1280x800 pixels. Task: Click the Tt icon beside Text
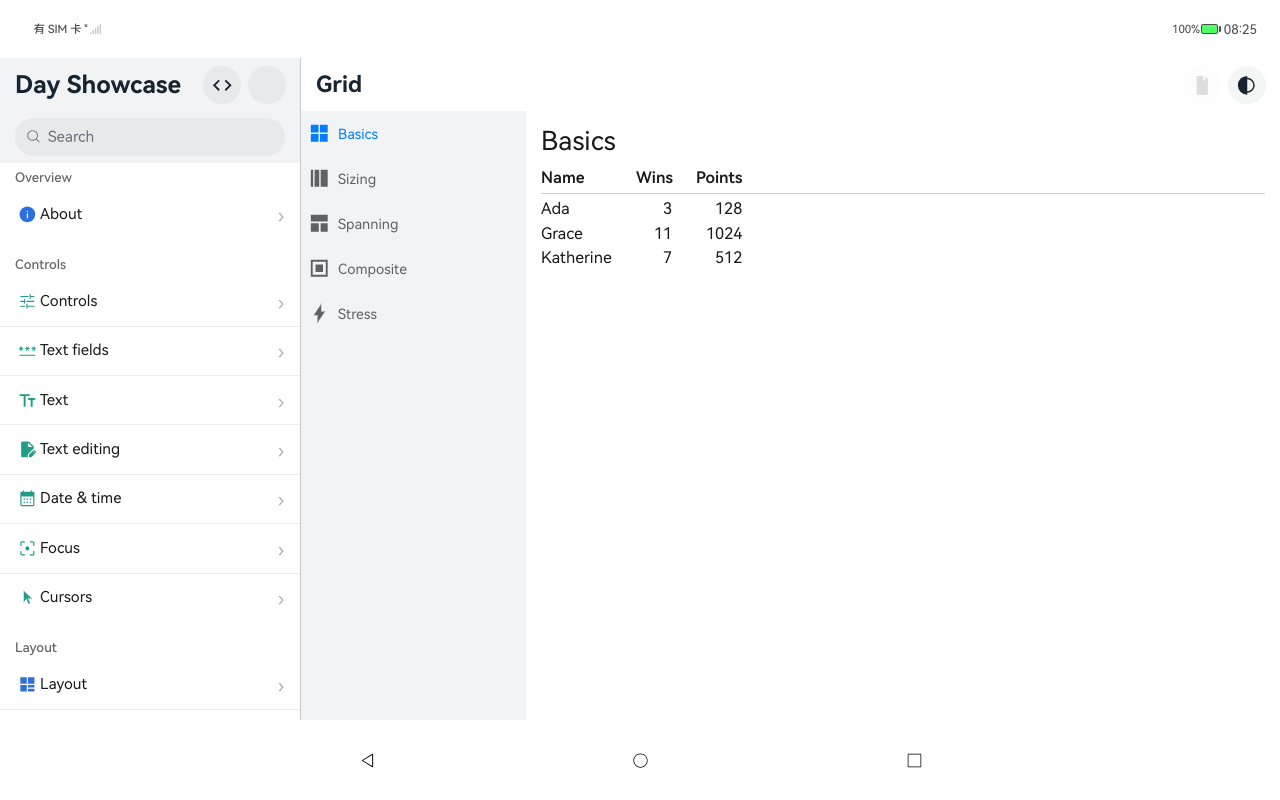tap(27, 400)
